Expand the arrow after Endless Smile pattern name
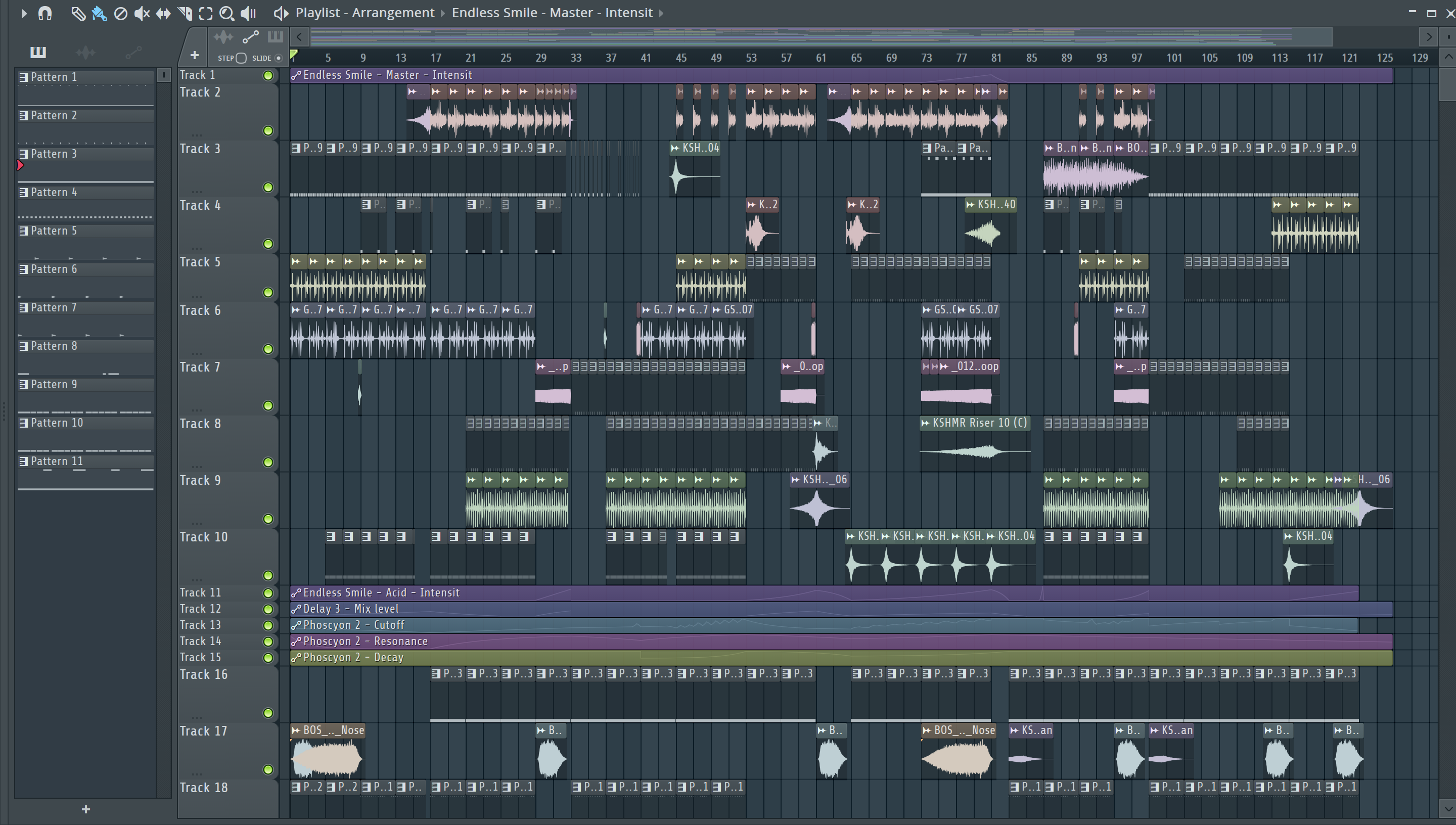The width and height of the screenshot is (1456, 825). [661, 13]
